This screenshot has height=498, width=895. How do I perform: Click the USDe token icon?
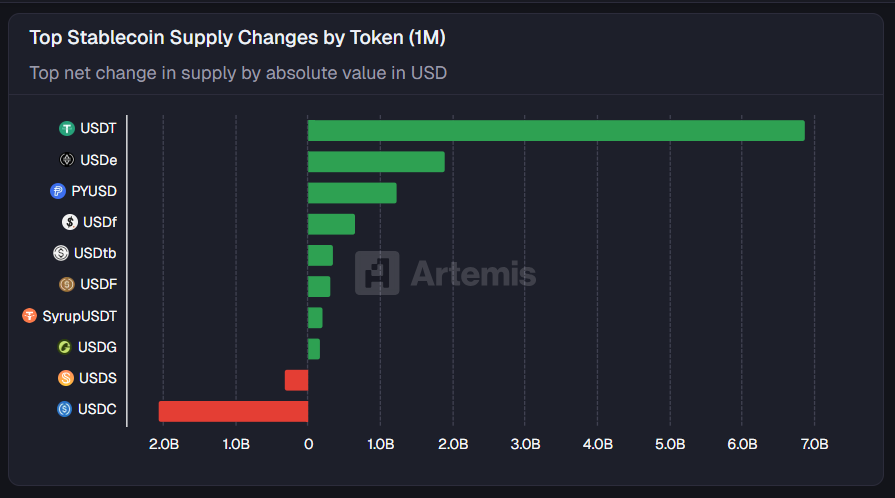pos(67,159)
